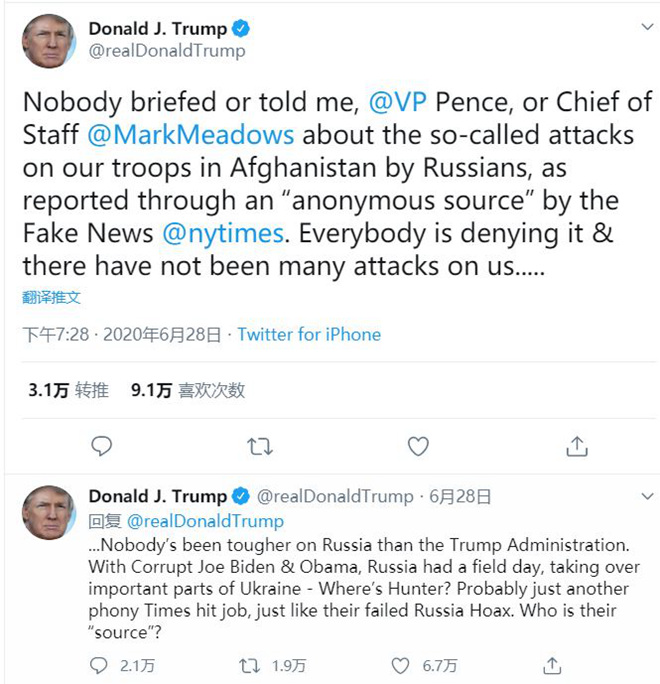The height and width of the screenshot is (684, 660).
Task: Share the second tweet
Action: point(552,665)
